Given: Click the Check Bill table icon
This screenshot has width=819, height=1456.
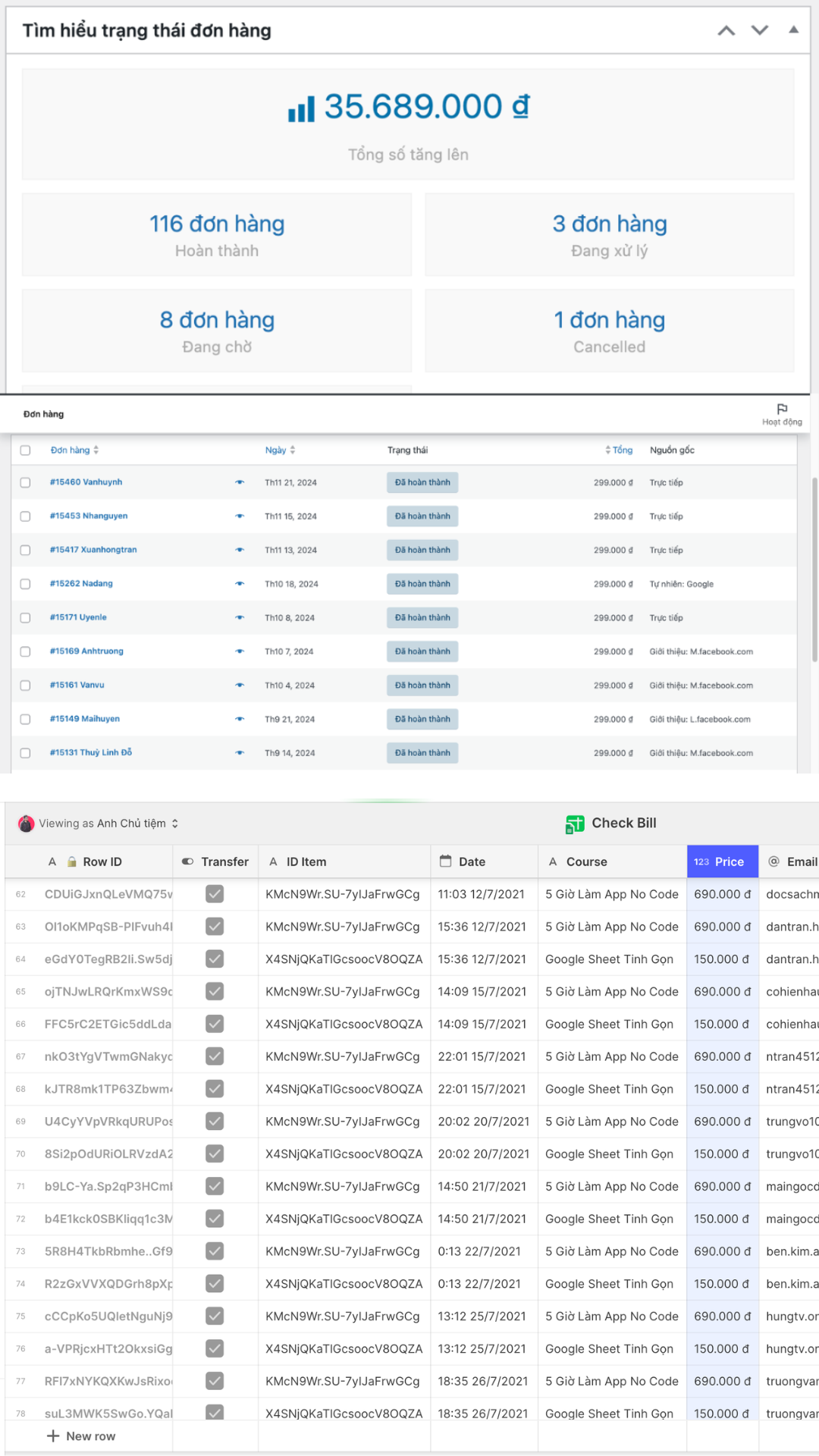Looking at the screenshot, I should coord(575,824).
